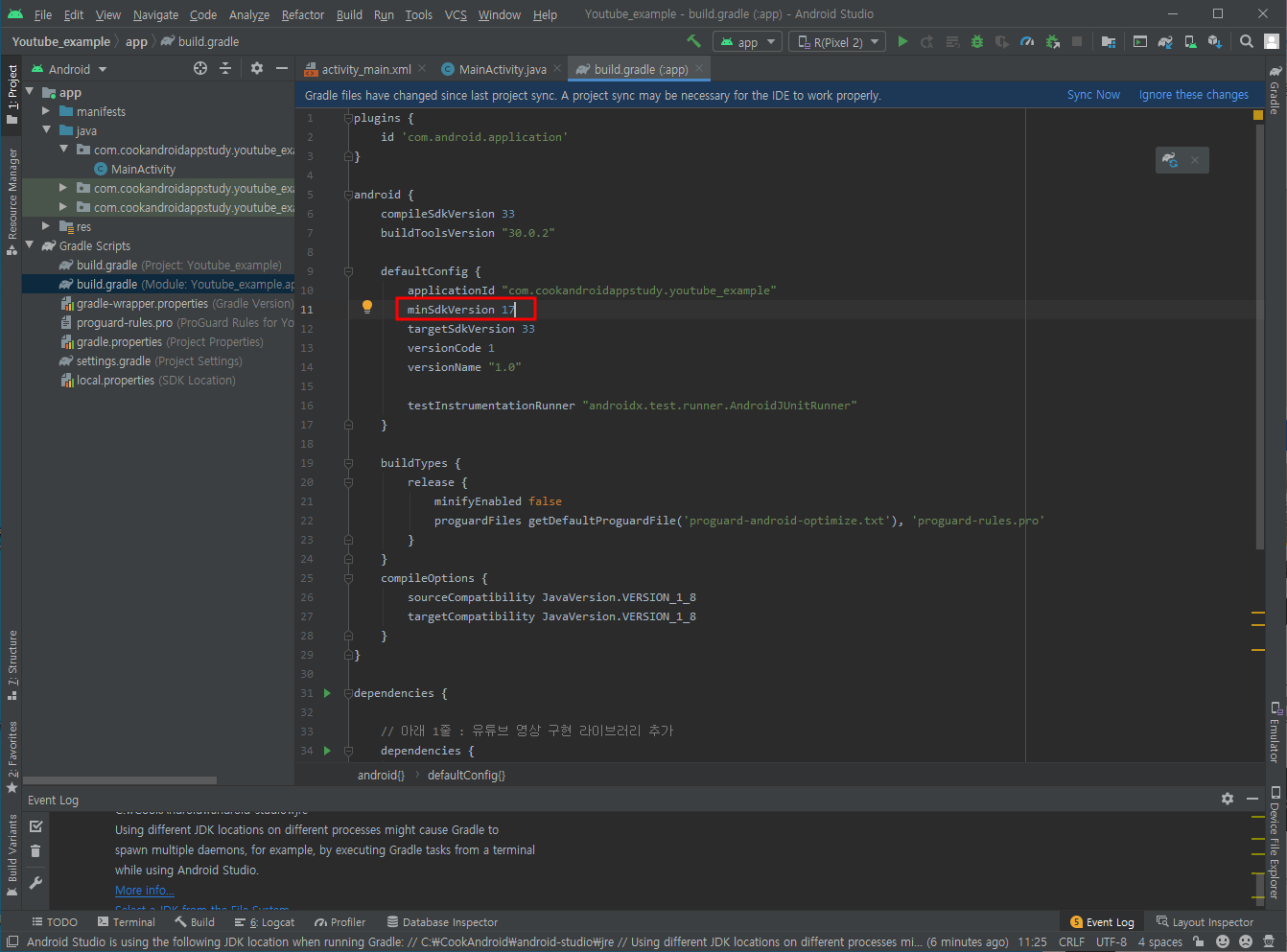Close the build.gradle (:app) tab
1287x952 pixels.
pyautogui.click(x=699, y=68)
